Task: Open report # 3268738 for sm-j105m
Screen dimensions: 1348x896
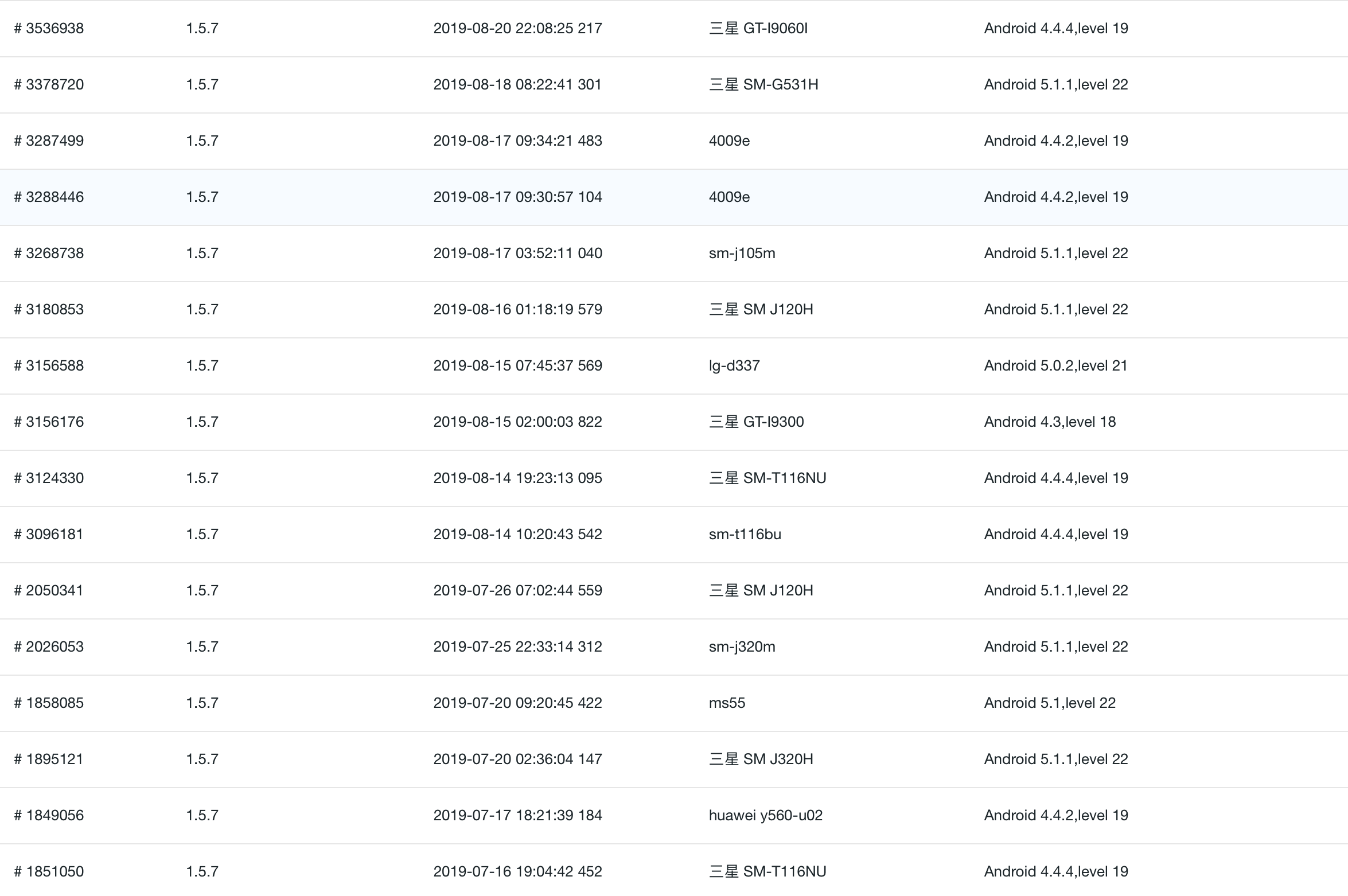Action: 49,253
